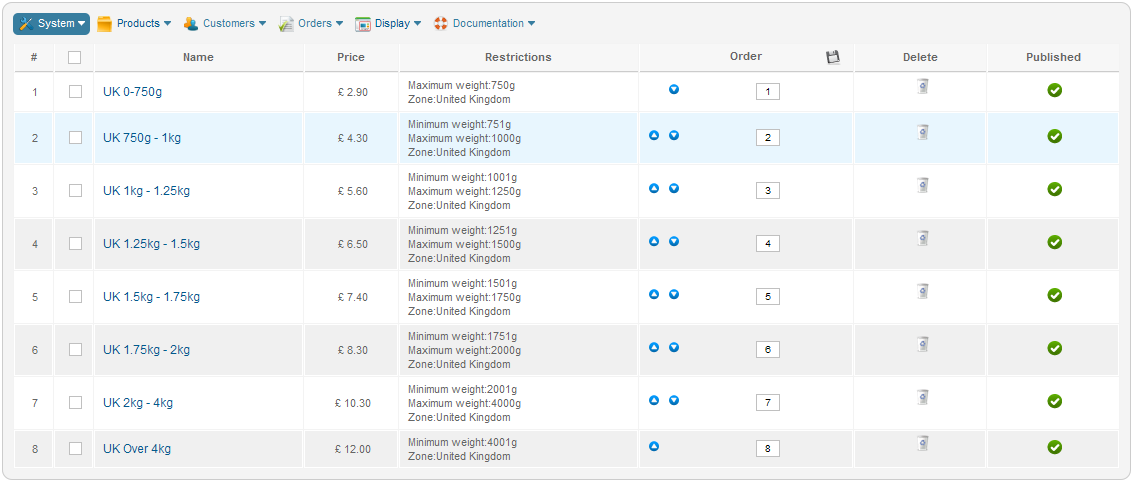Delete the UK Over 4kg method
The image size is (1134, 483).
coord(922,443)
